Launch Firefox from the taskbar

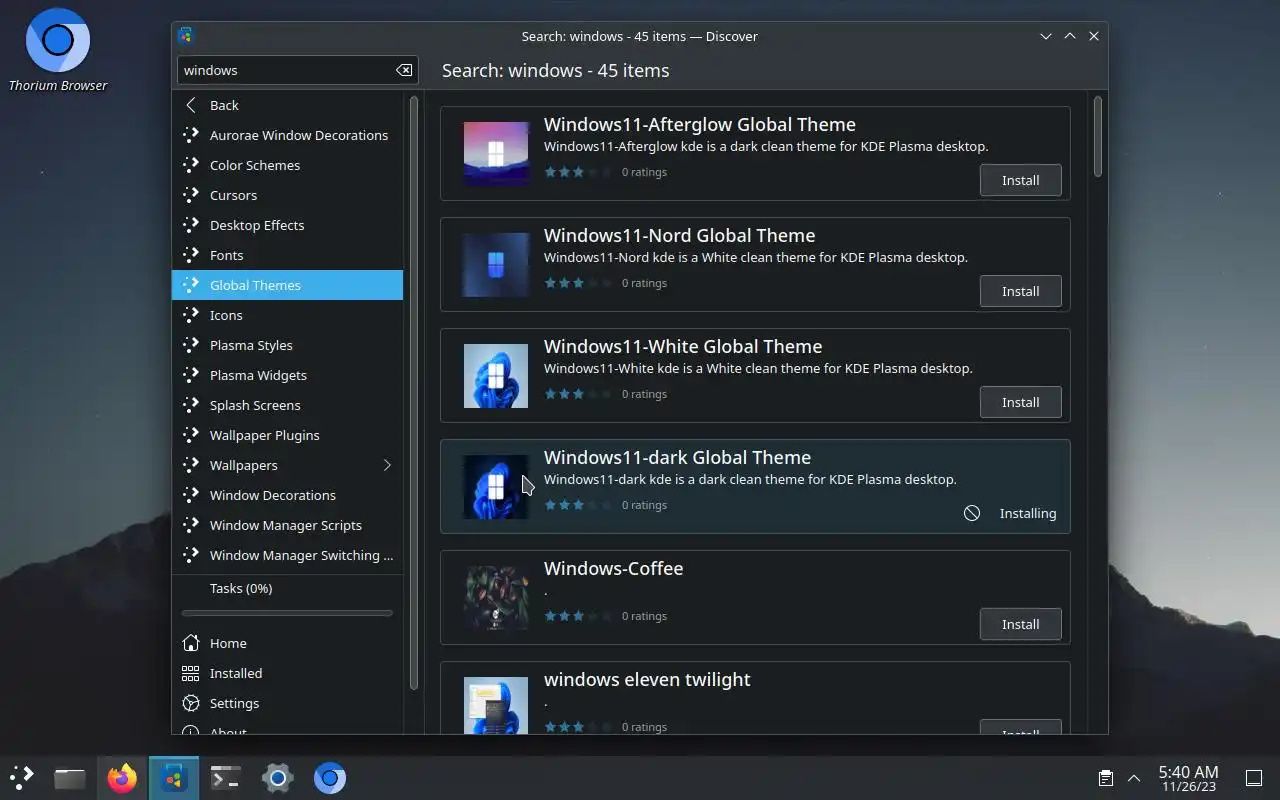[x=122, y=777]
